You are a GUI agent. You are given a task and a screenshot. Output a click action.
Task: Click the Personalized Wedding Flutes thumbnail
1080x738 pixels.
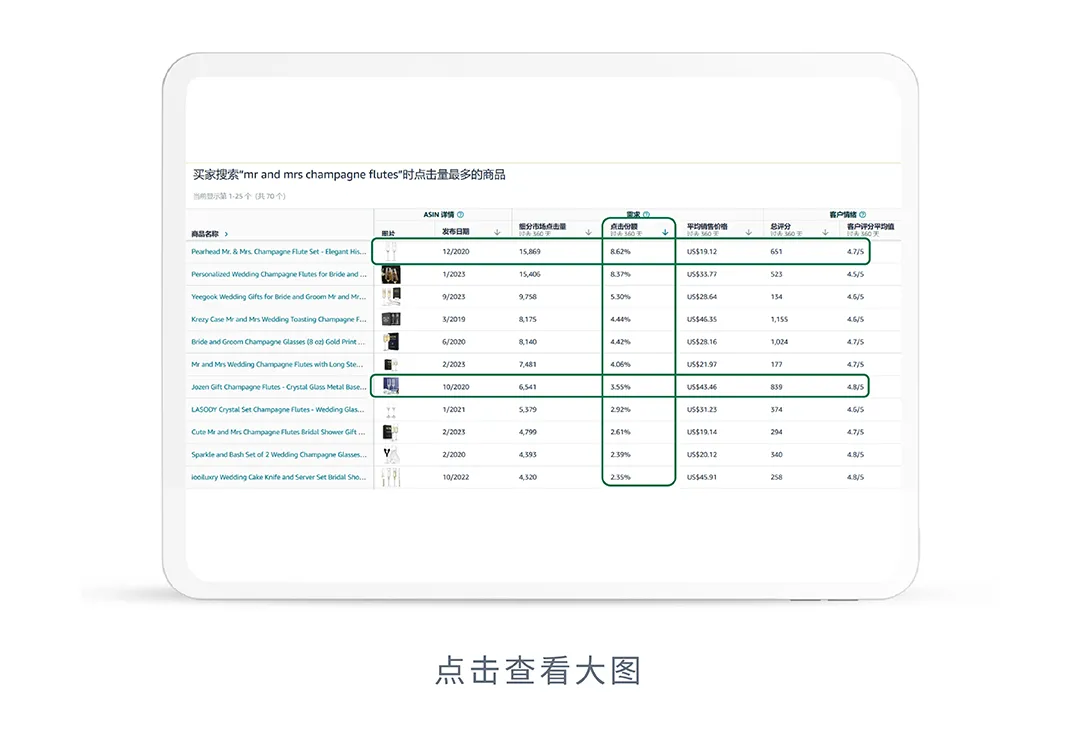pos(391,274)
